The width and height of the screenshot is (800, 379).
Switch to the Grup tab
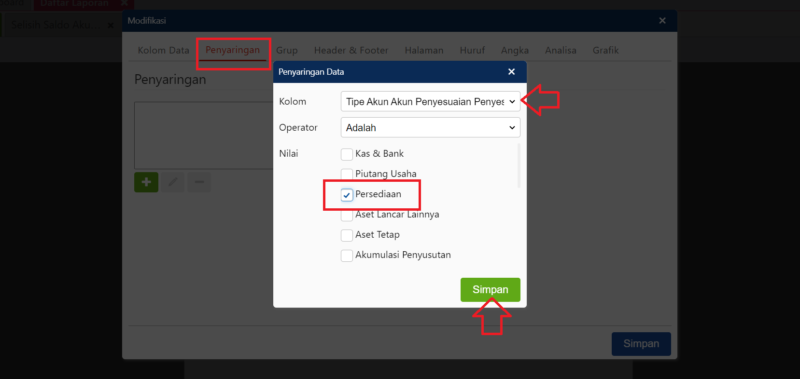(x=287, y=50)
